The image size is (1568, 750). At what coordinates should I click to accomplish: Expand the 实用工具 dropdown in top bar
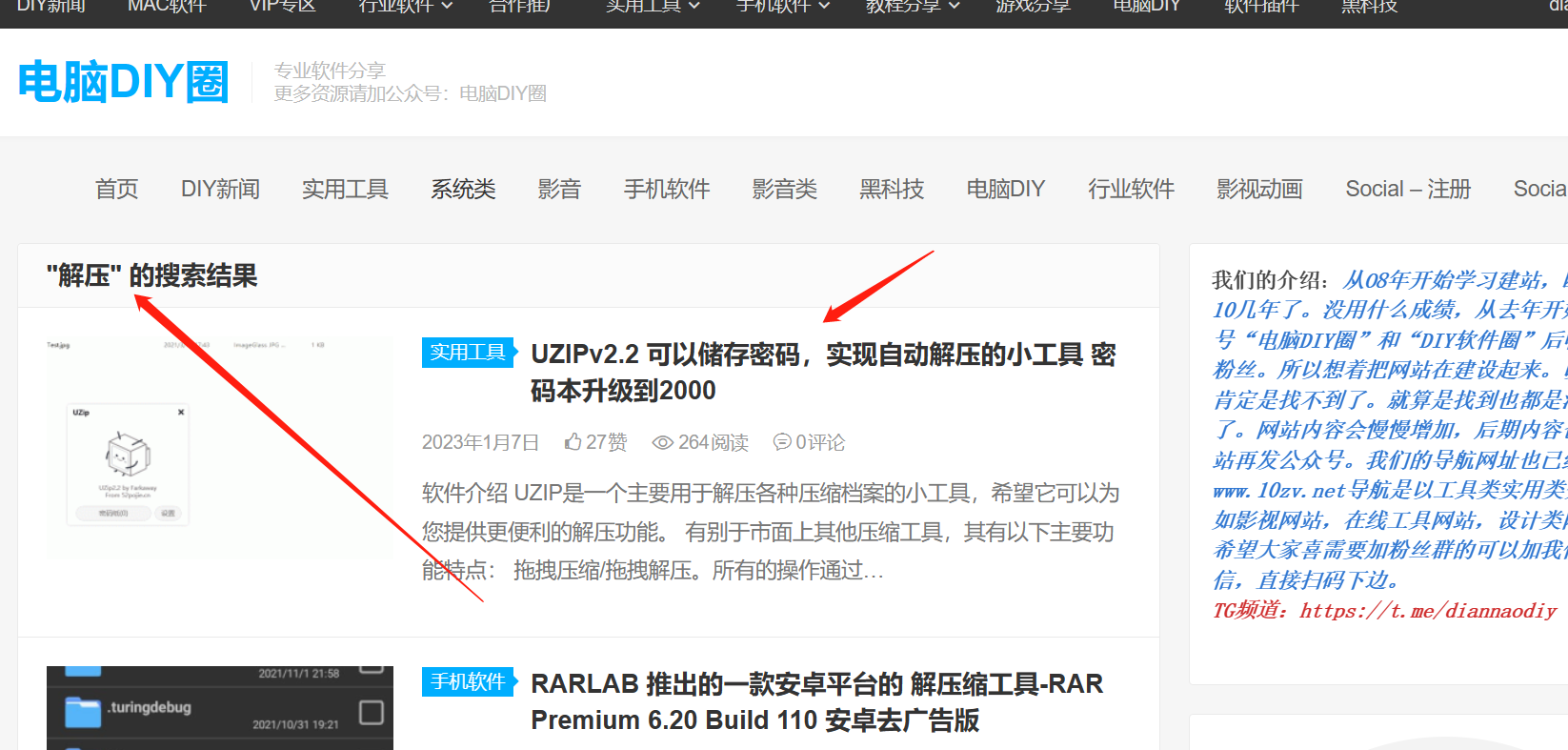point(653,7)
